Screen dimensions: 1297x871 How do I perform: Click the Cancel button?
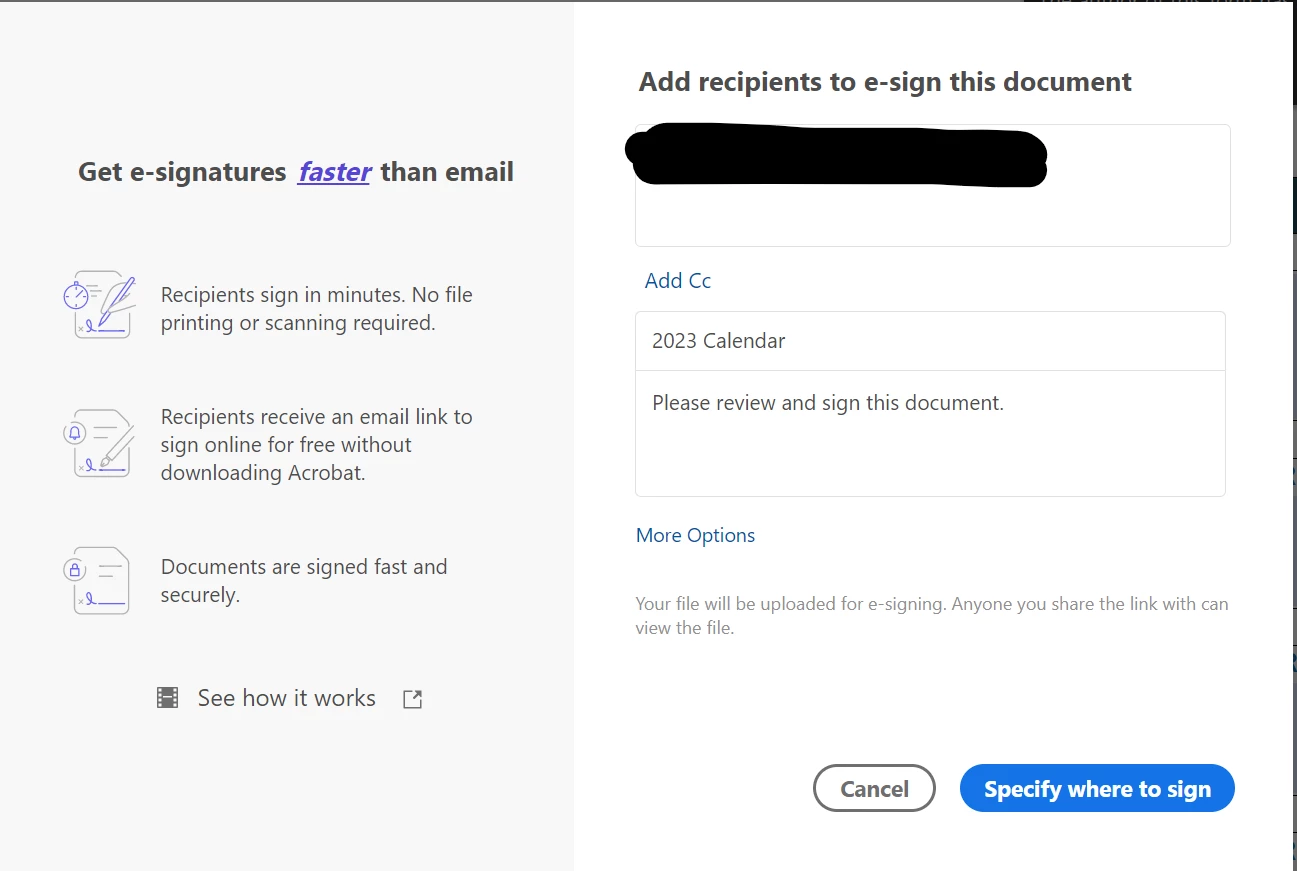tap(874, 788)
